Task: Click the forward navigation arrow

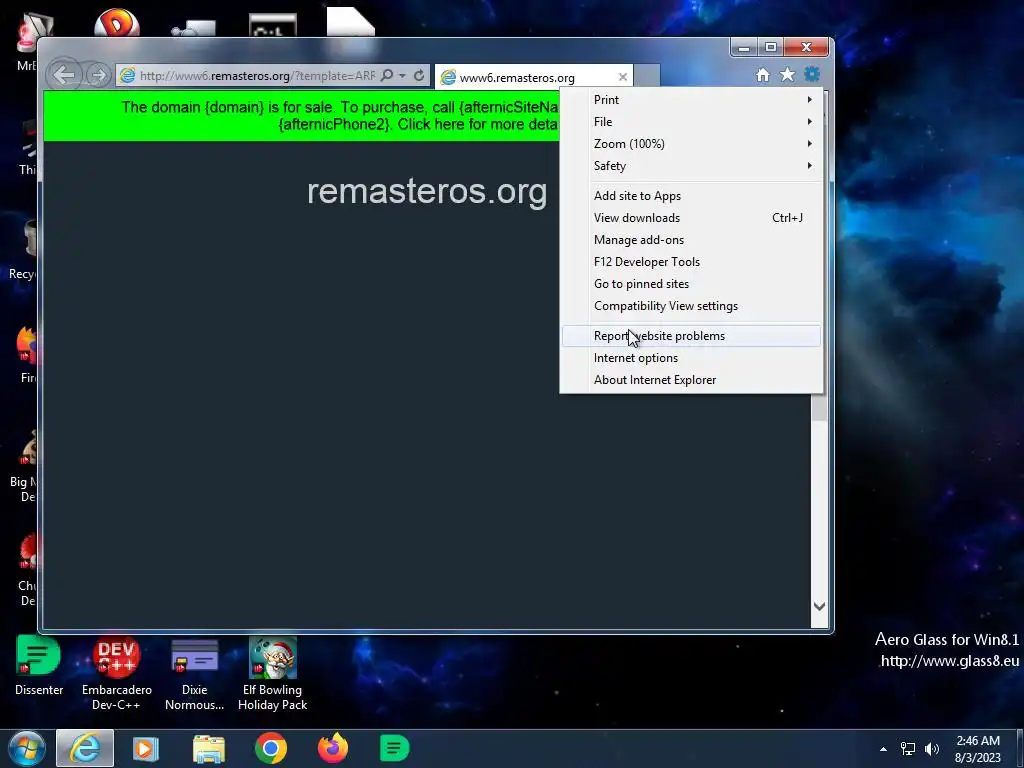Action: (x=98, y=75)
